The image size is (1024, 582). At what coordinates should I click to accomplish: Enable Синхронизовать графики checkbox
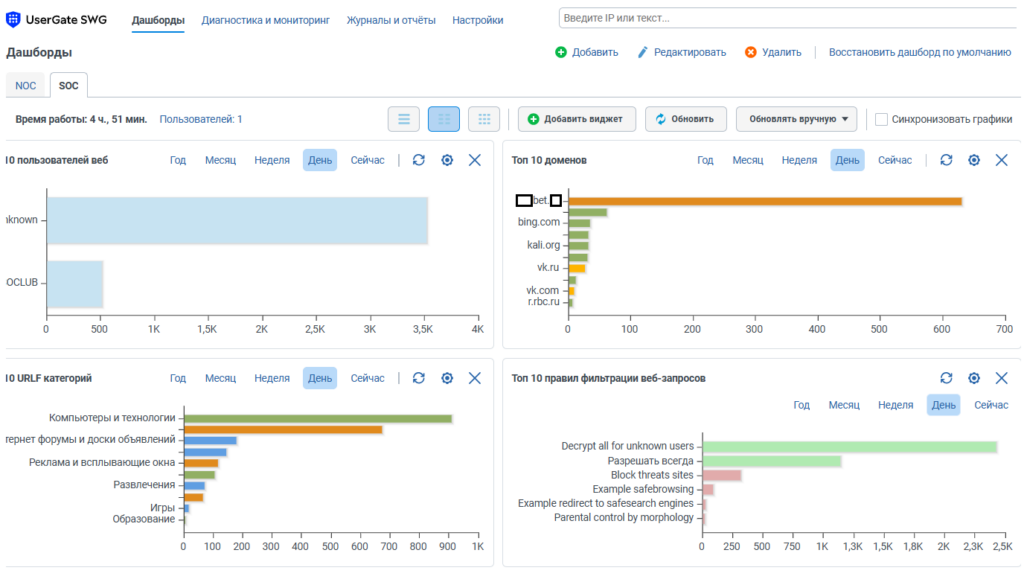tap(881, 120)
